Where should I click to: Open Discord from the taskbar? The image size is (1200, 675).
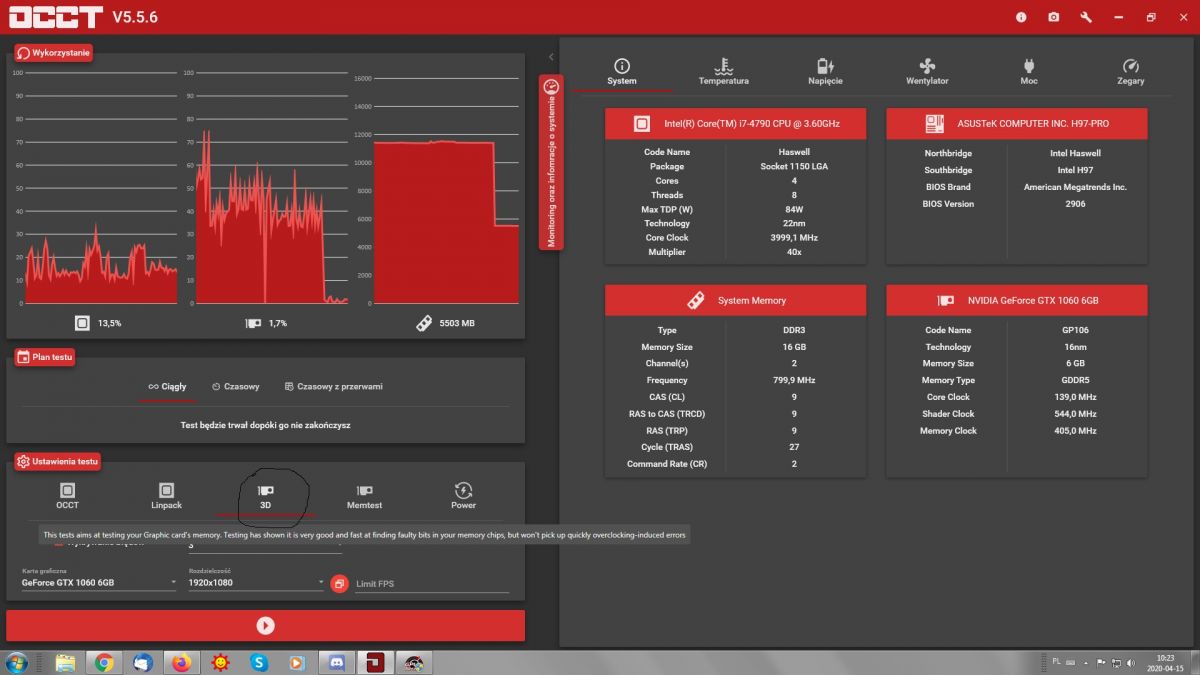[x=336, y=662]
